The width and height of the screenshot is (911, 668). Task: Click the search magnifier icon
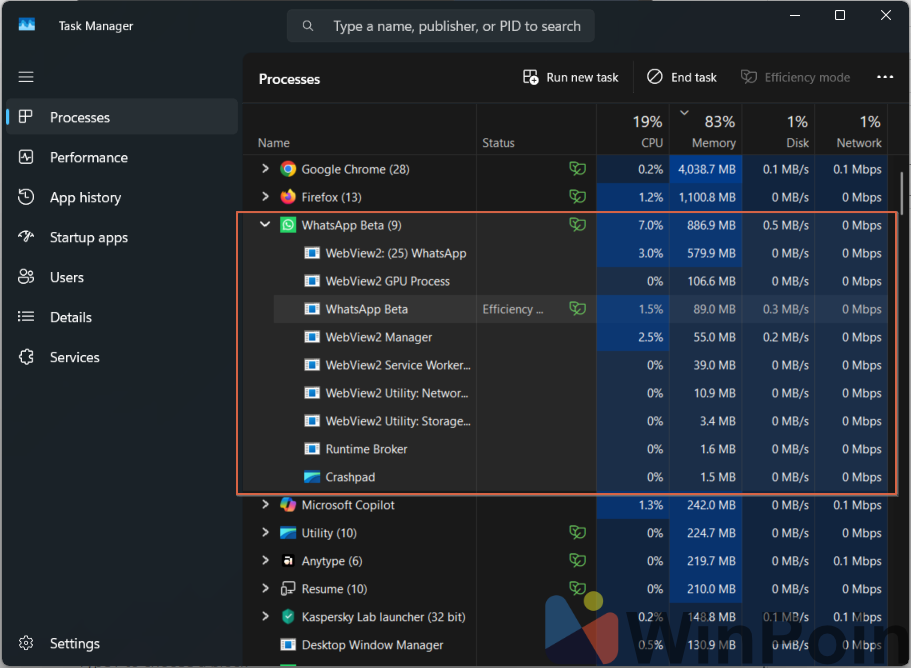(x=307, y=25)
